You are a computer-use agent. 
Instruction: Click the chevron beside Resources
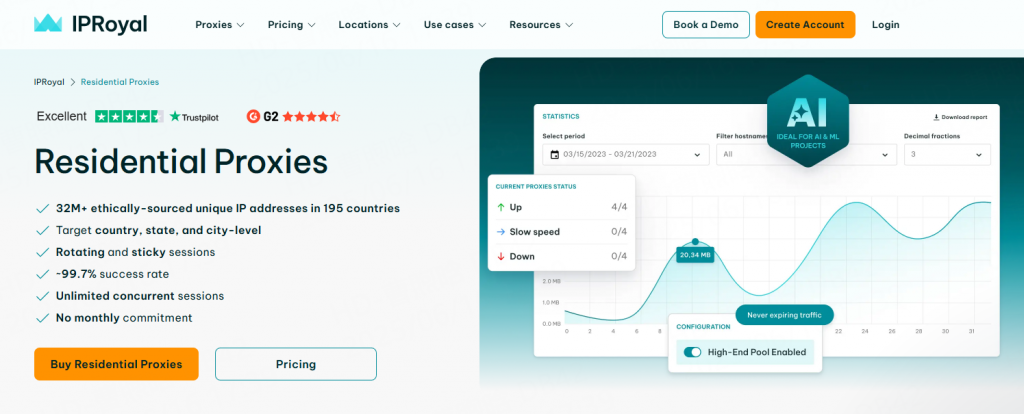point(569,25)
